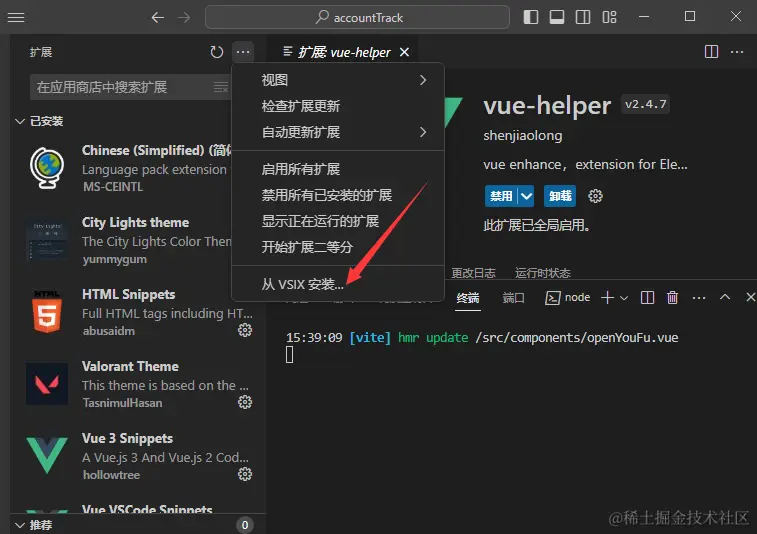The height and width of the screenshot is (534, 757).
Task: Open Valorant Theme extension entry
Action: coord(138,384)
